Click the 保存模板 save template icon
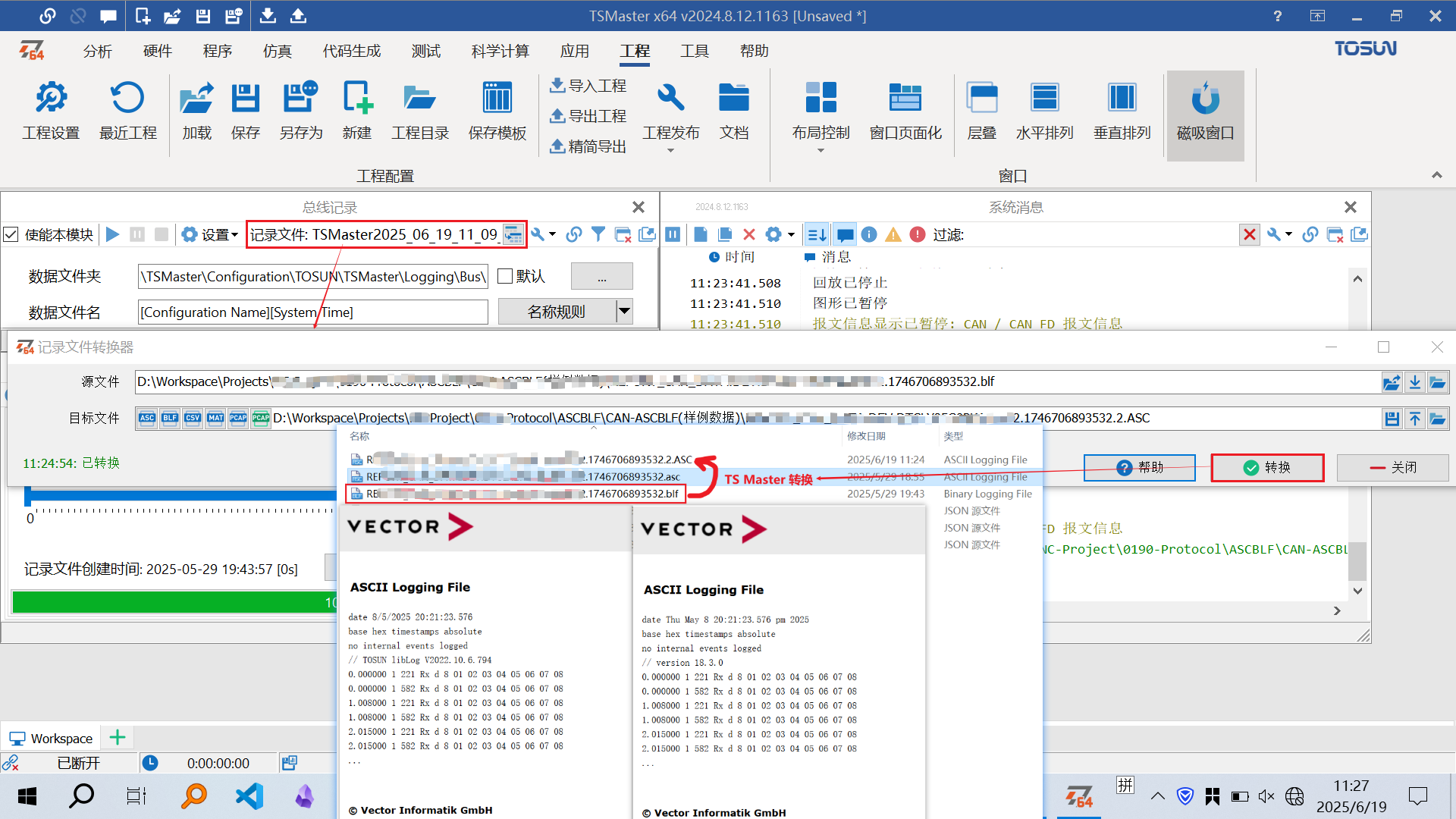The image size is (1456, 819). pyautogui.click(x=497, y=111)
